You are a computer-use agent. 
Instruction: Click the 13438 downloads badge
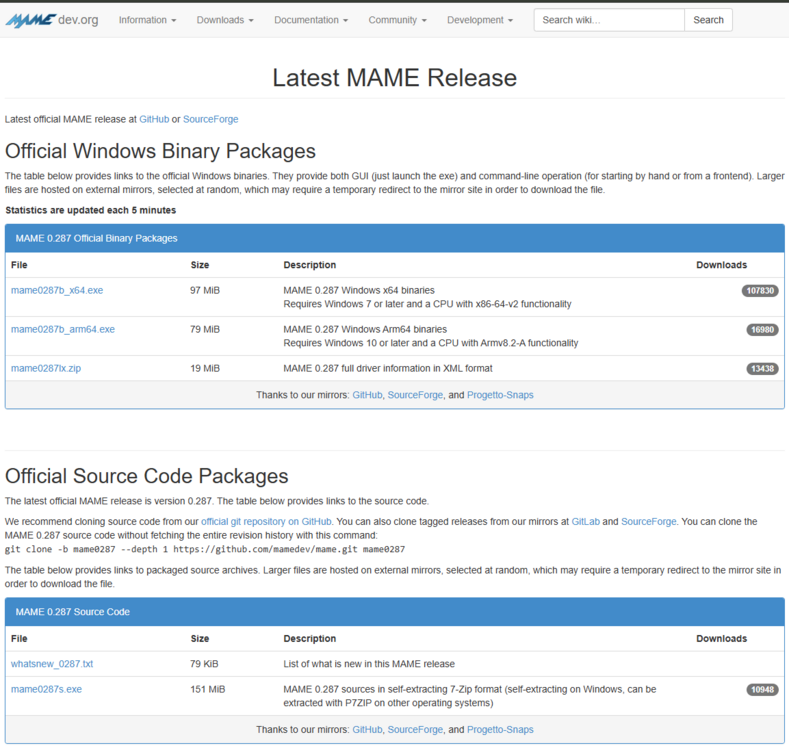(x=762, y=369)
